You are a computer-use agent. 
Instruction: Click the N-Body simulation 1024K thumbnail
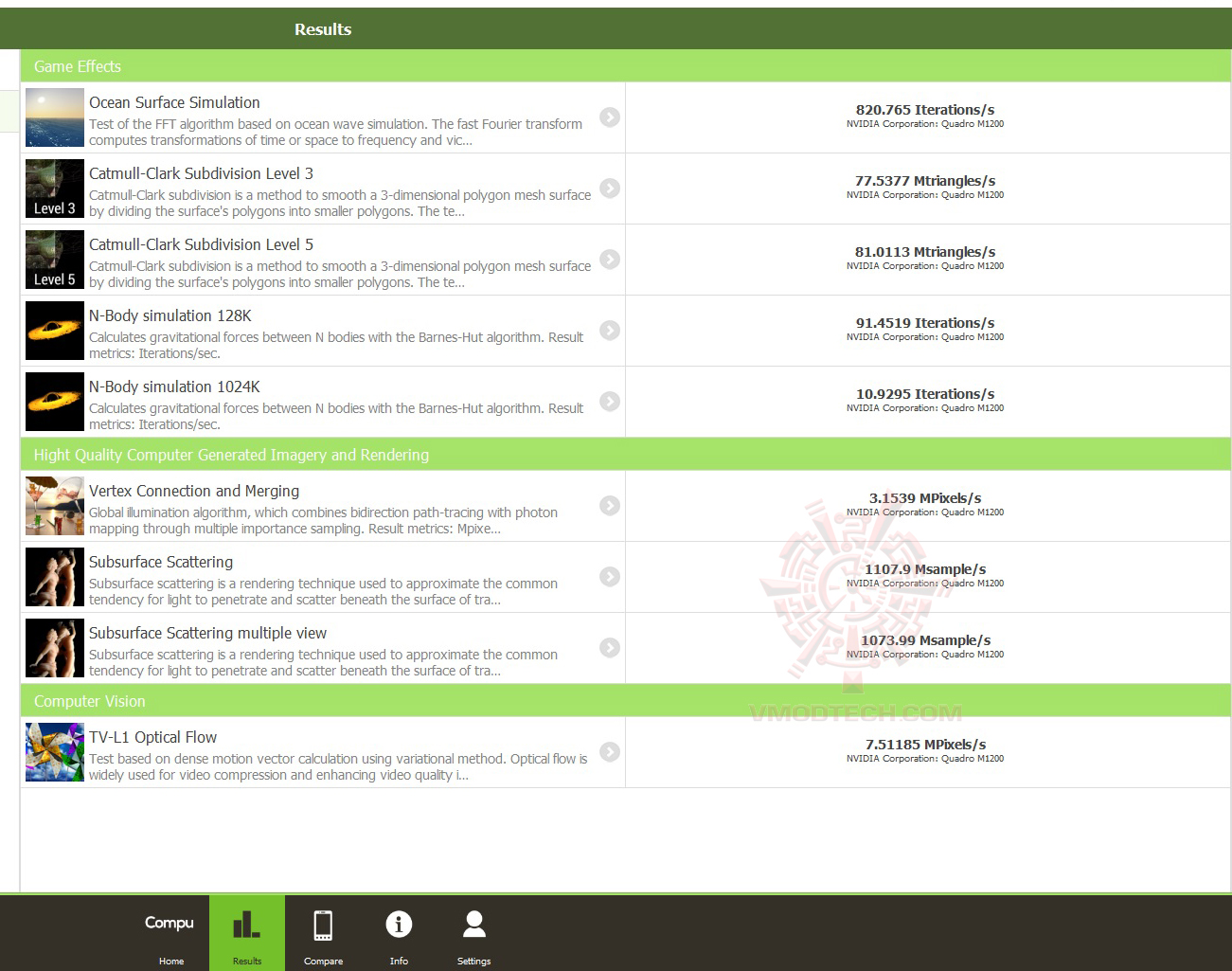tap(55, 402)
